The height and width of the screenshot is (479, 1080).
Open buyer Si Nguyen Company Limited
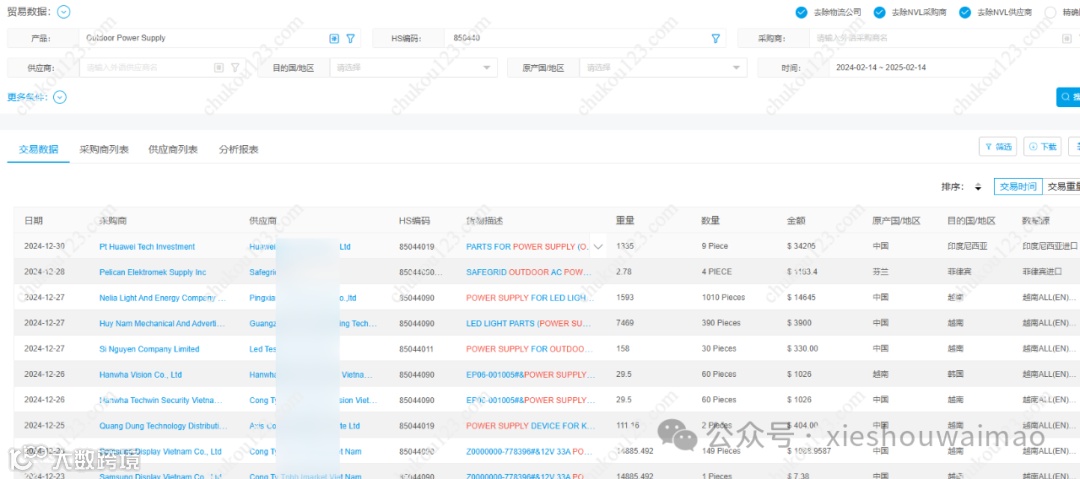point(149,349)
